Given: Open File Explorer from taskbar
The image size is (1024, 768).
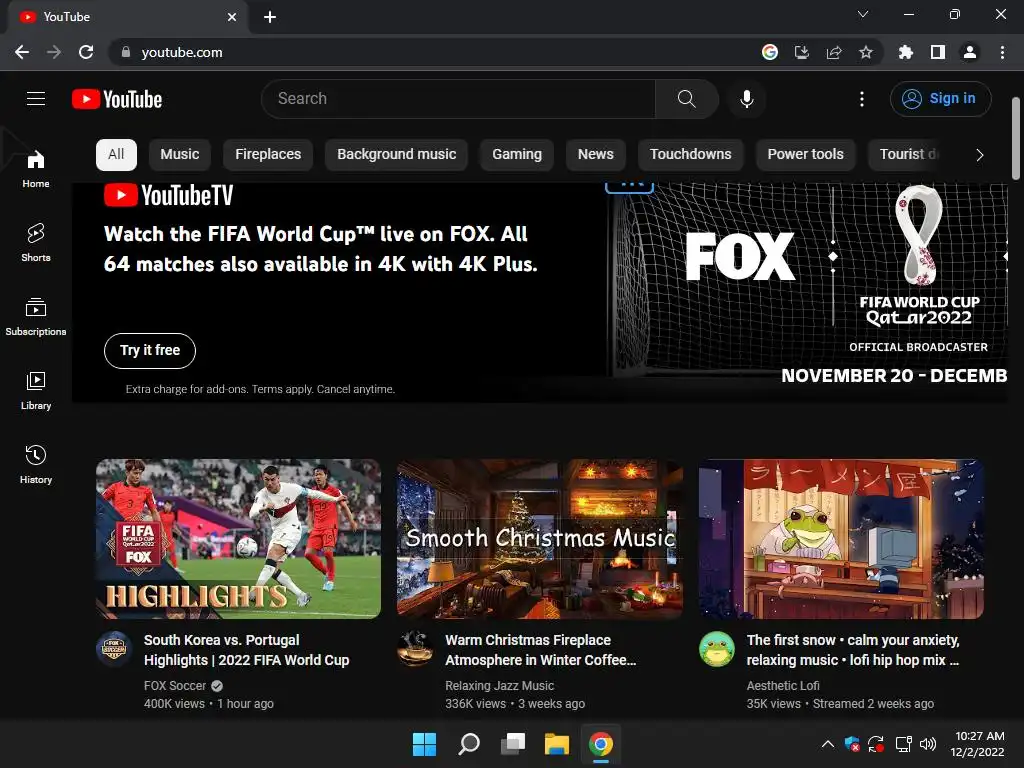Looking at the screenshot, I should point(556,744).
